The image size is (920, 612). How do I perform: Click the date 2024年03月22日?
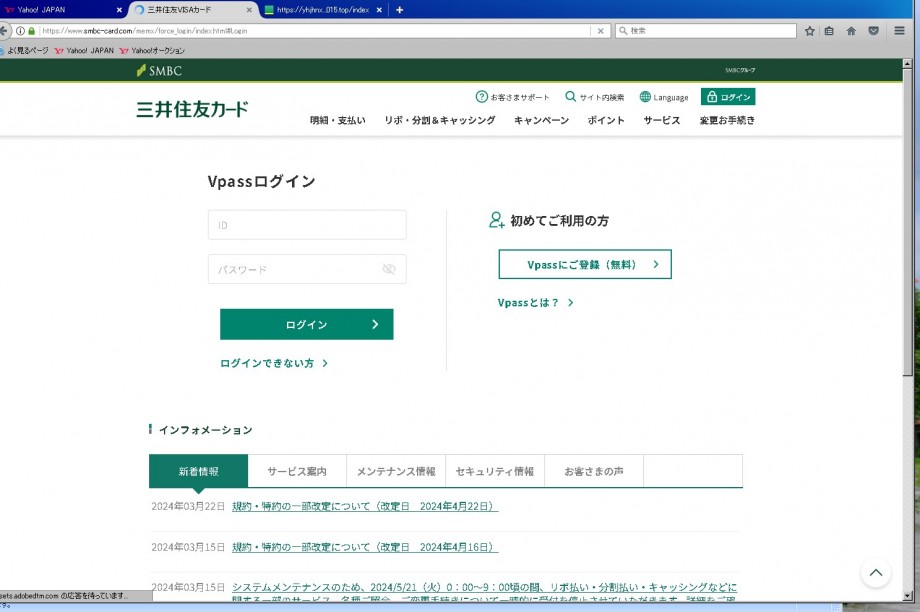[188, 506]
